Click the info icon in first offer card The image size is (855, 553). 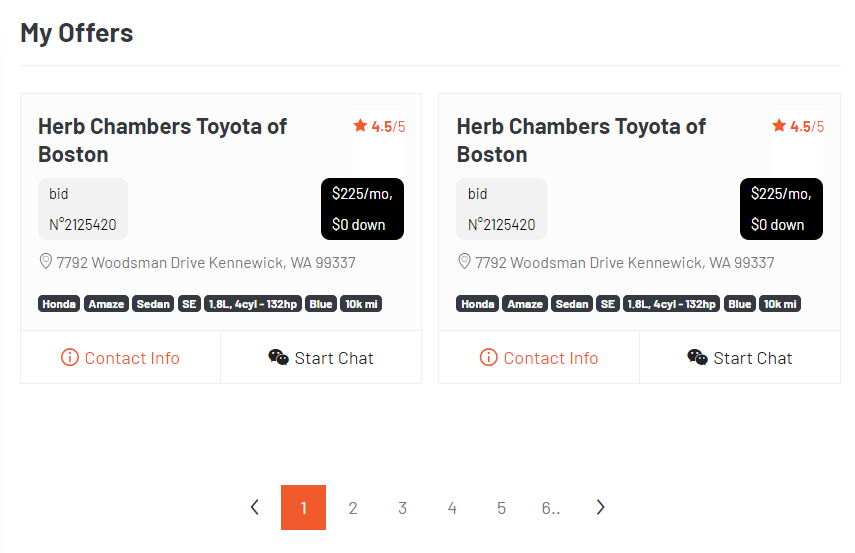click(x=70, y=358)
